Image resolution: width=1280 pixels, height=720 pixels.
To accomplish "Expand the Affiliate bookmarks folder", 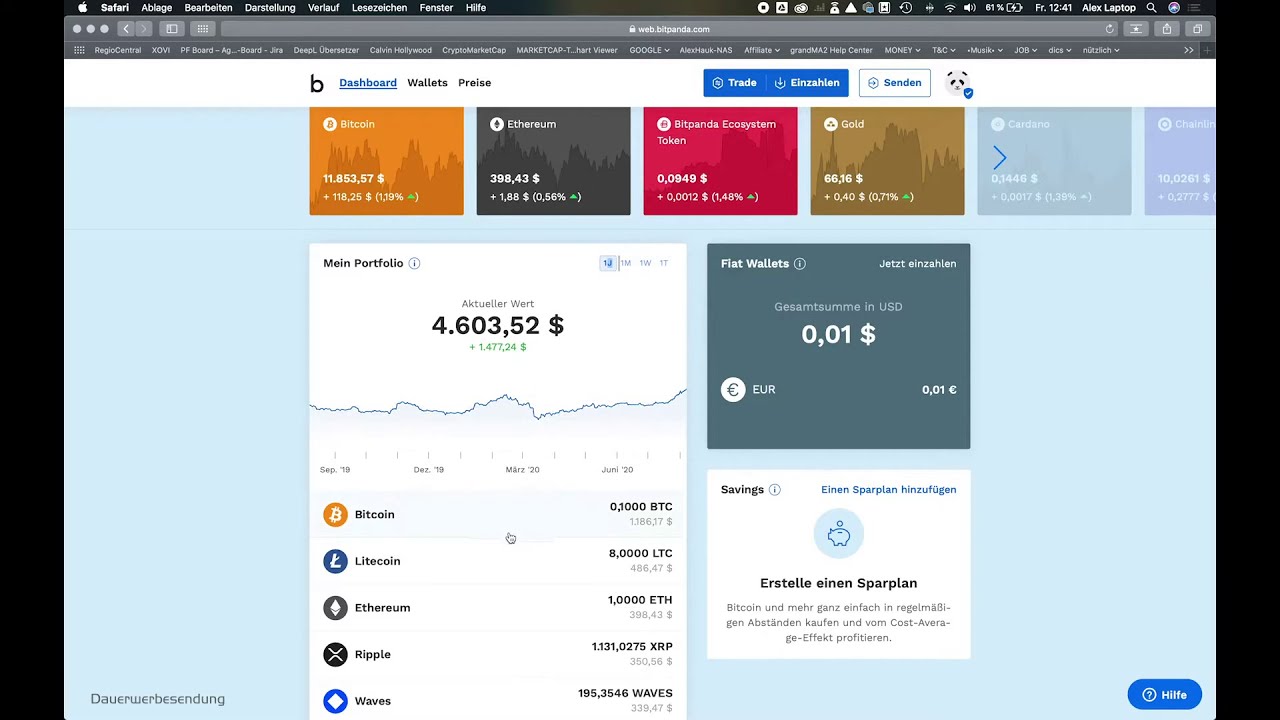I will pos(761,50).
